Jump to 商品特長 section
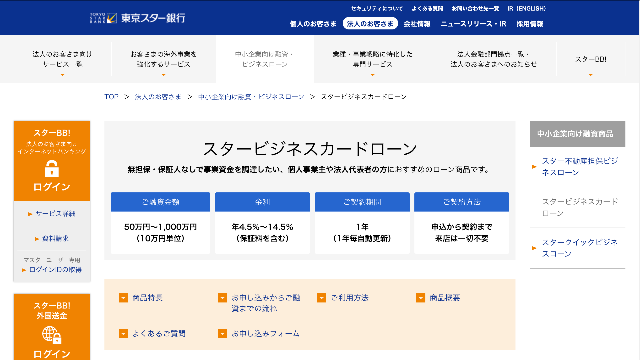Image resolution: width=640 pixels, height=360 pixels. click(x=147, y=298)
